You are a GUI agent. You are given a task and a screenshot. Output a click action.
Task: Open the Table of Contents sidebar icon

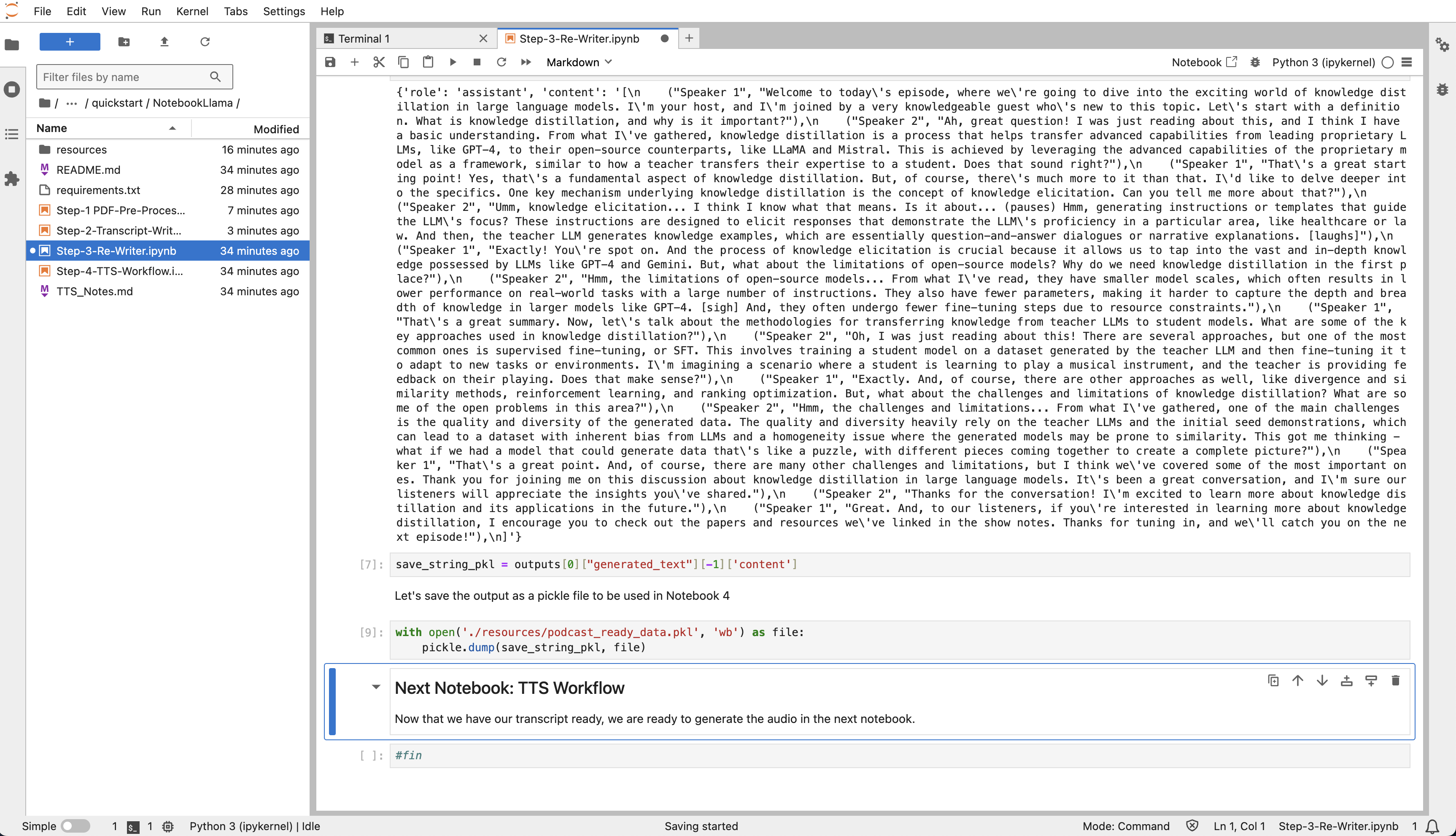pos(11,135)
